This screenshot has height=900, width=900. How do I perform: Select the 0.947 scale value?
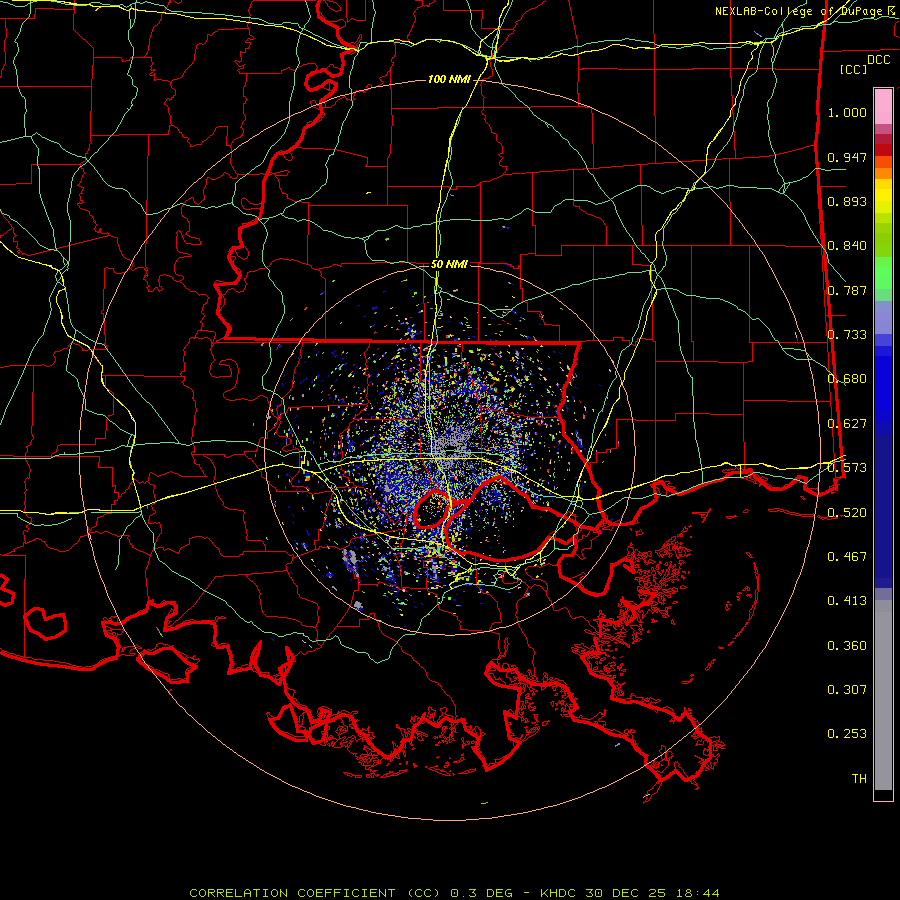pyautogui.click(x=847, y=157)
